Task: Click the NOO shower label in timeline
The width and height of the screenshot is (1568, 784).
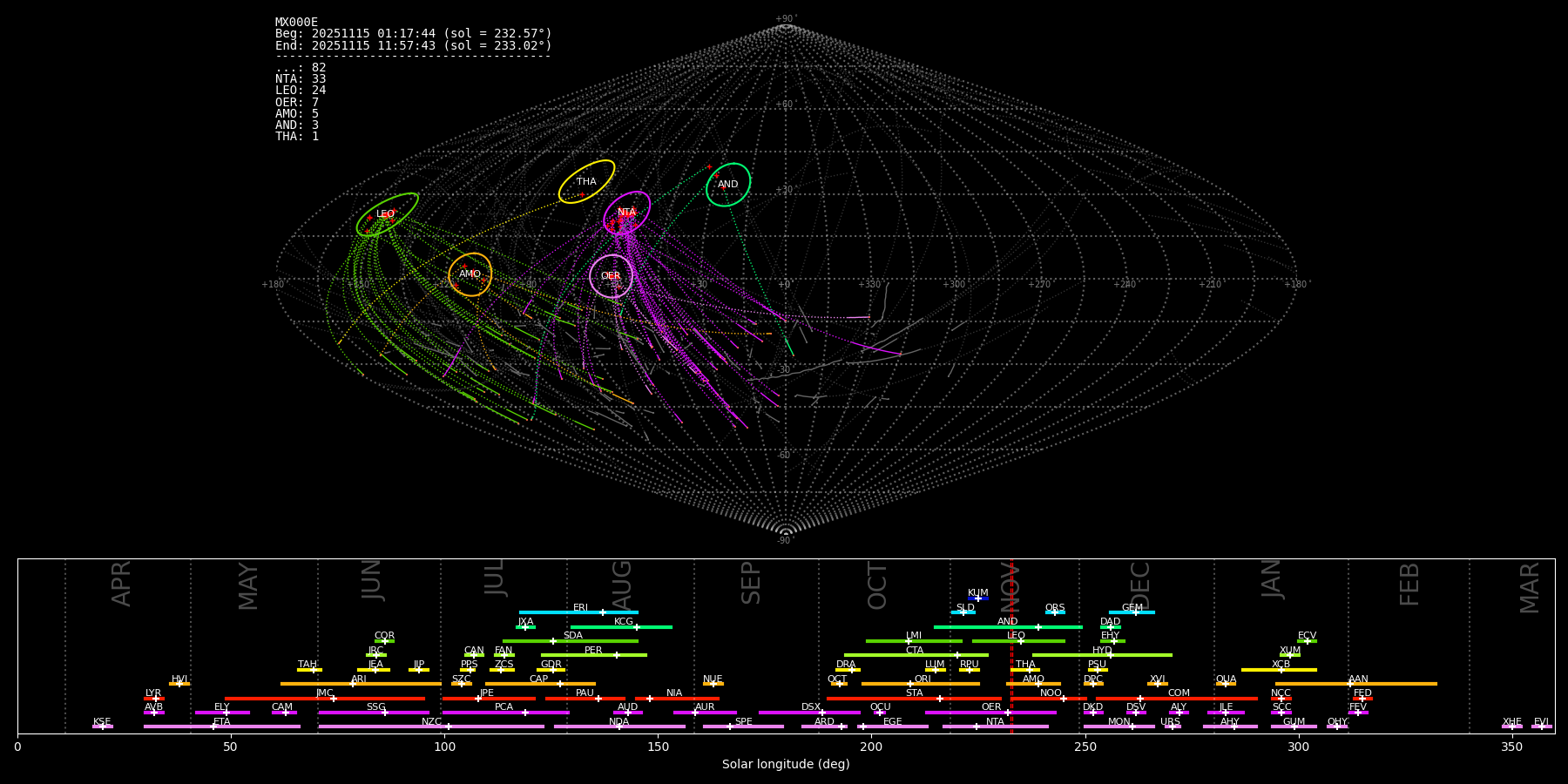Action: [x=1051, y=693]
